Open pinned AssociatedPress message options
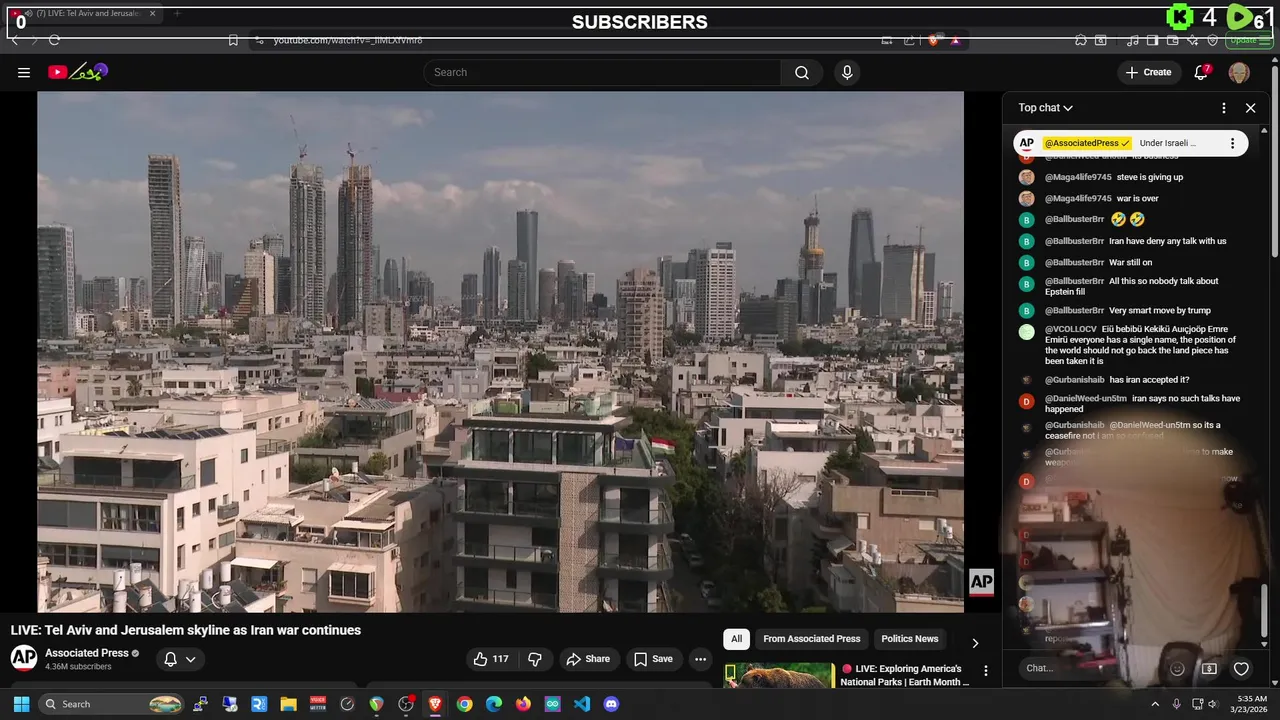Screen dimensions: 1280x720 (x=1232, y=143)
